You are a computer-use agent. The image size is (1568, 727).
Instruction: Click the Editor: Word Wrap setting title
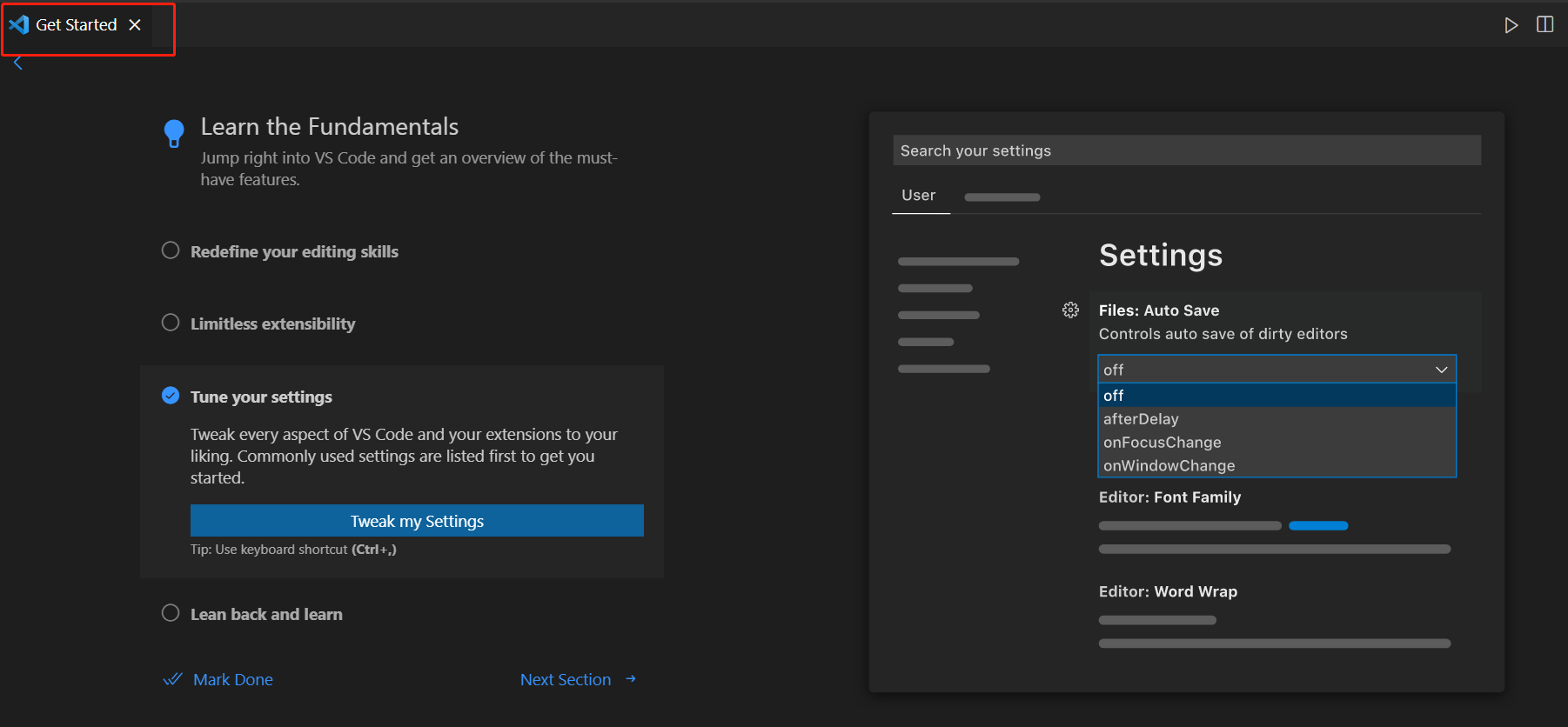pyautogui.click(x=1168, y=591)
